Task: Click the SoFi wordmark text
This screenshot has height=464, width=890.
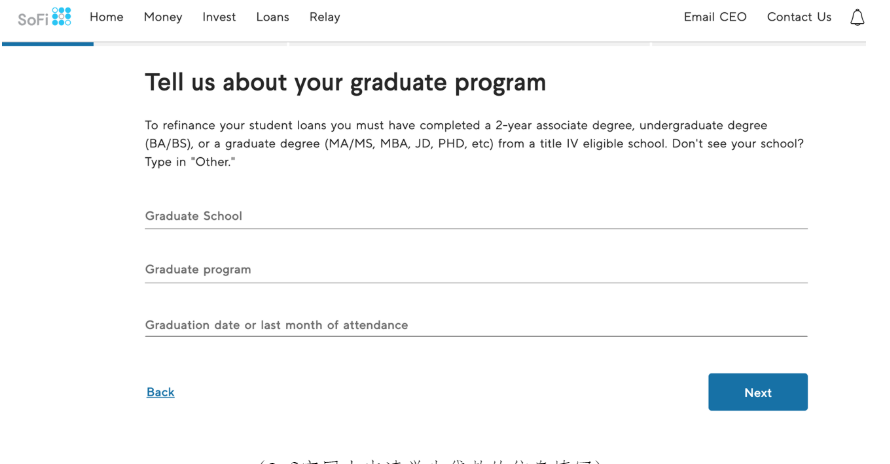Action: click(x=31, y=19)
